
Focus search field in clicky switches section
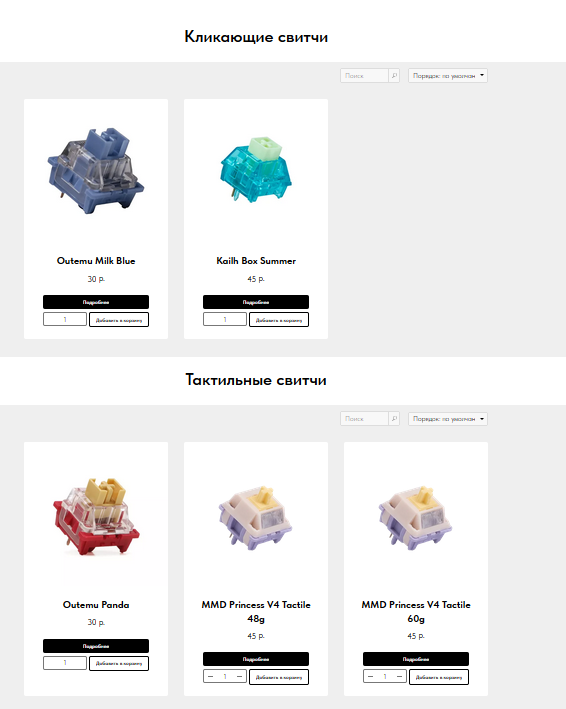tap(364, 76)
